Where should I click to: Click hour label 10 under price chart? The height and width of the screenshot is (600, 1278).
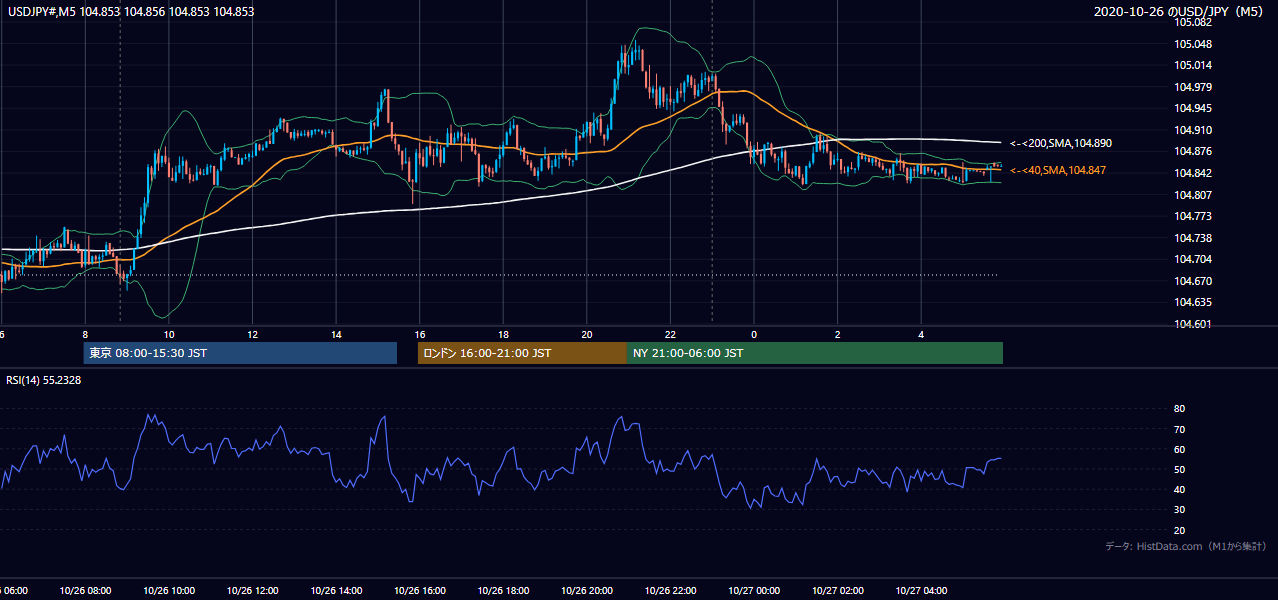pyautogui.click(x=169, y=335)
